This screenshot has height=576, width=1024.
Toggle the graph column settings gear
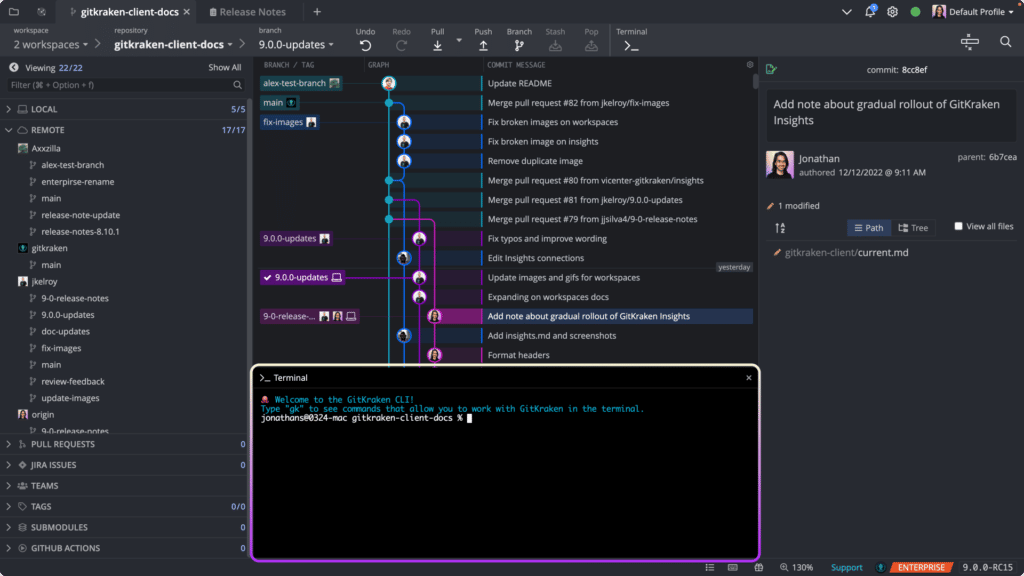tap(749, 63)
